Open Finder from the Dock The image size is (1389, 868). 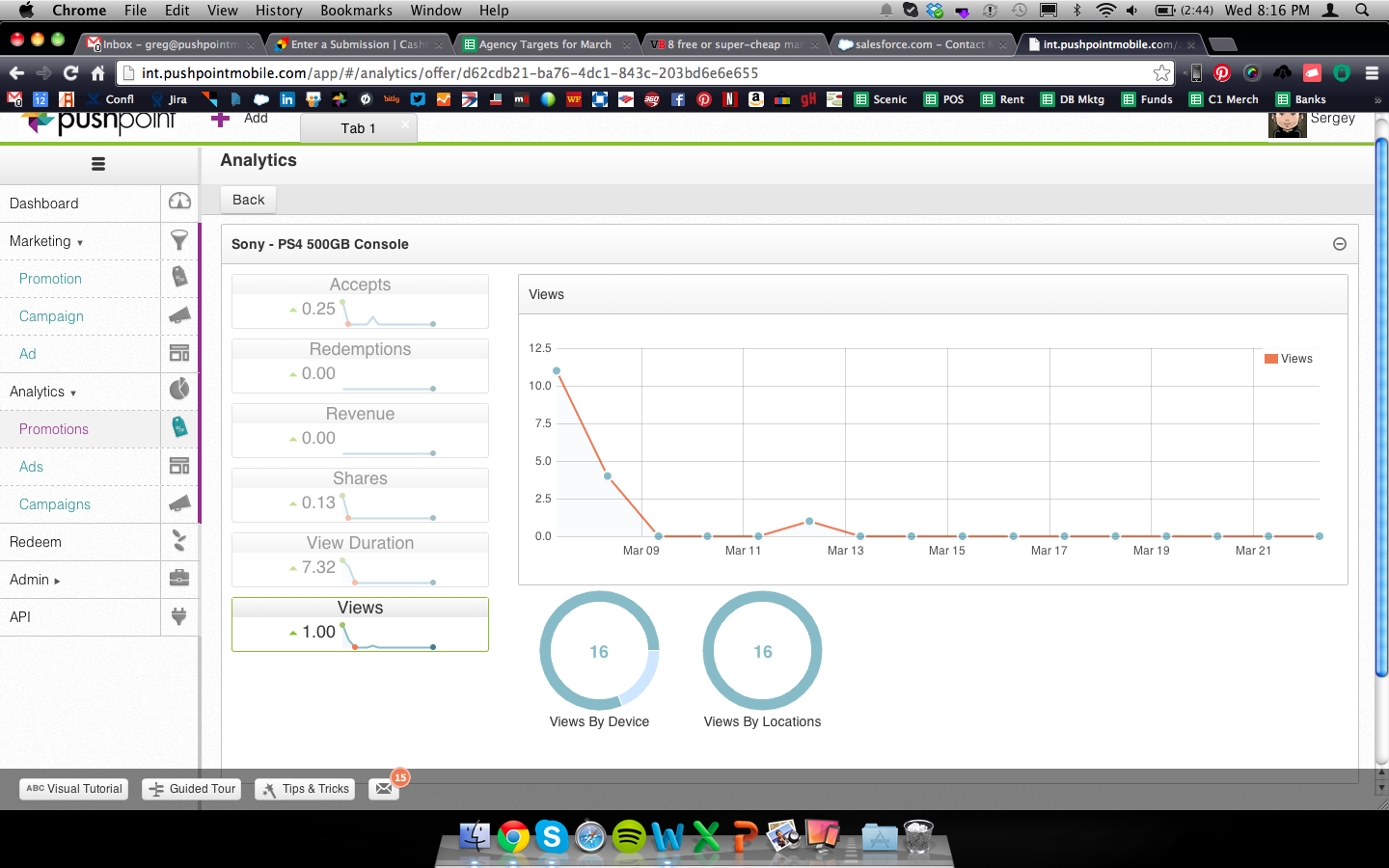pos(475,835)
